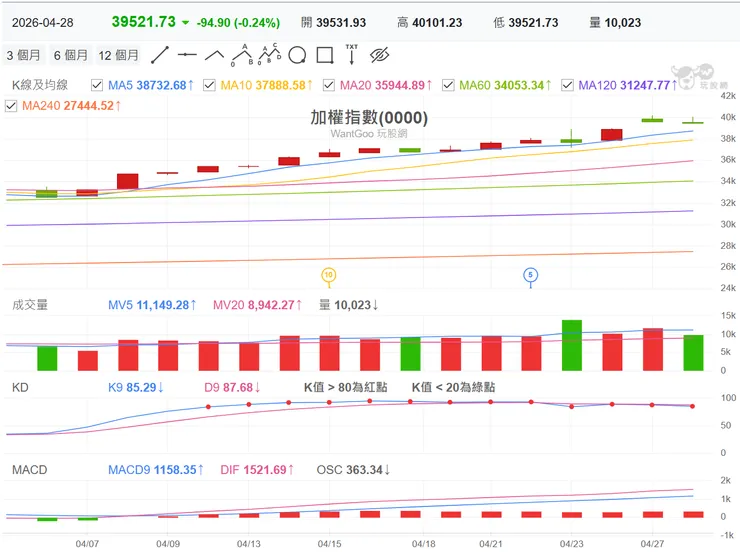This screenshot has width=740, height=552.
Task: Click the MACD9 1158.35 value
Action: tap(156, 470)
